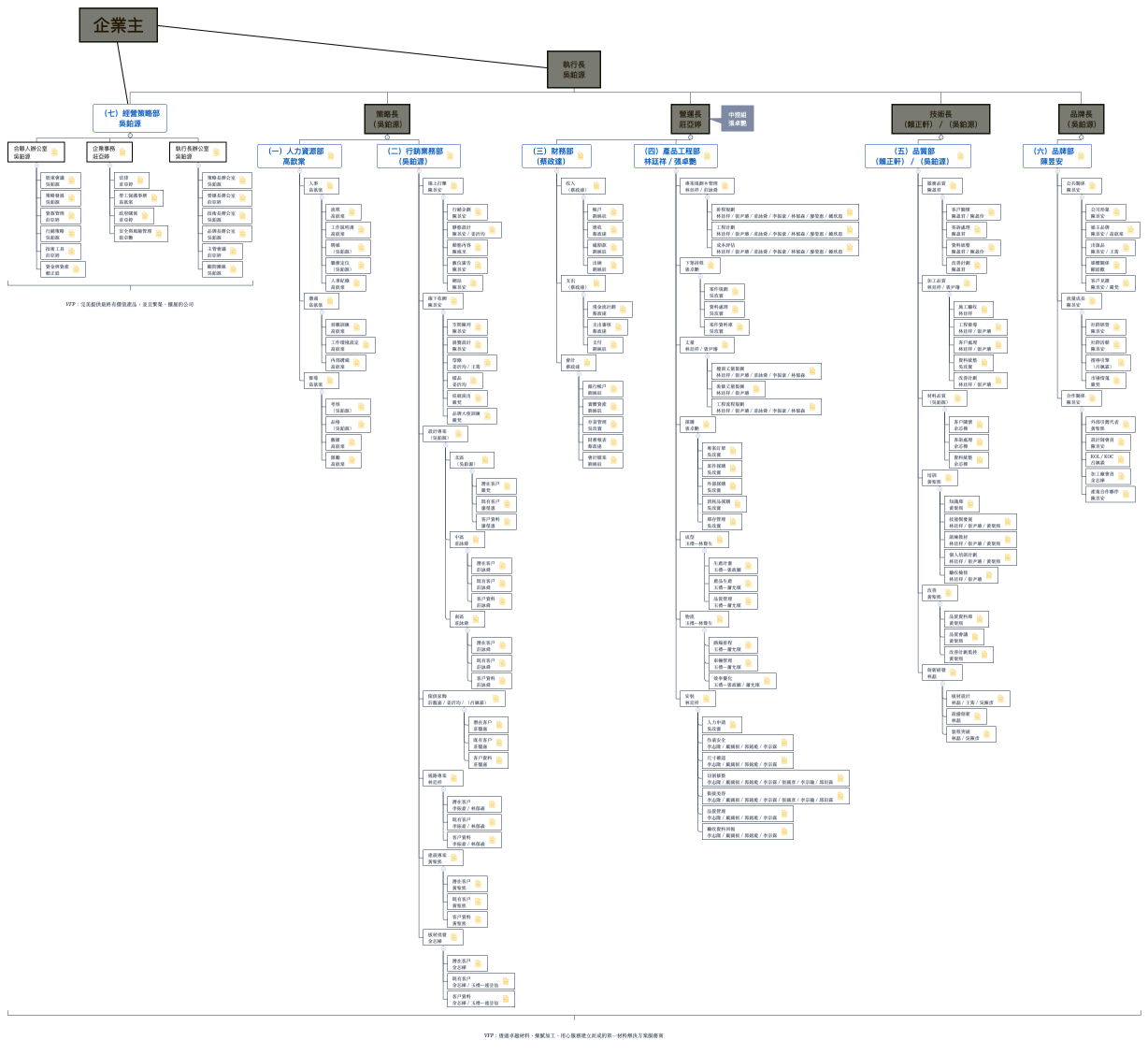The width and height of the screenshot is (1148, 1055).
Task: Click note icon on 品質部 node
Action: (961, 156)
